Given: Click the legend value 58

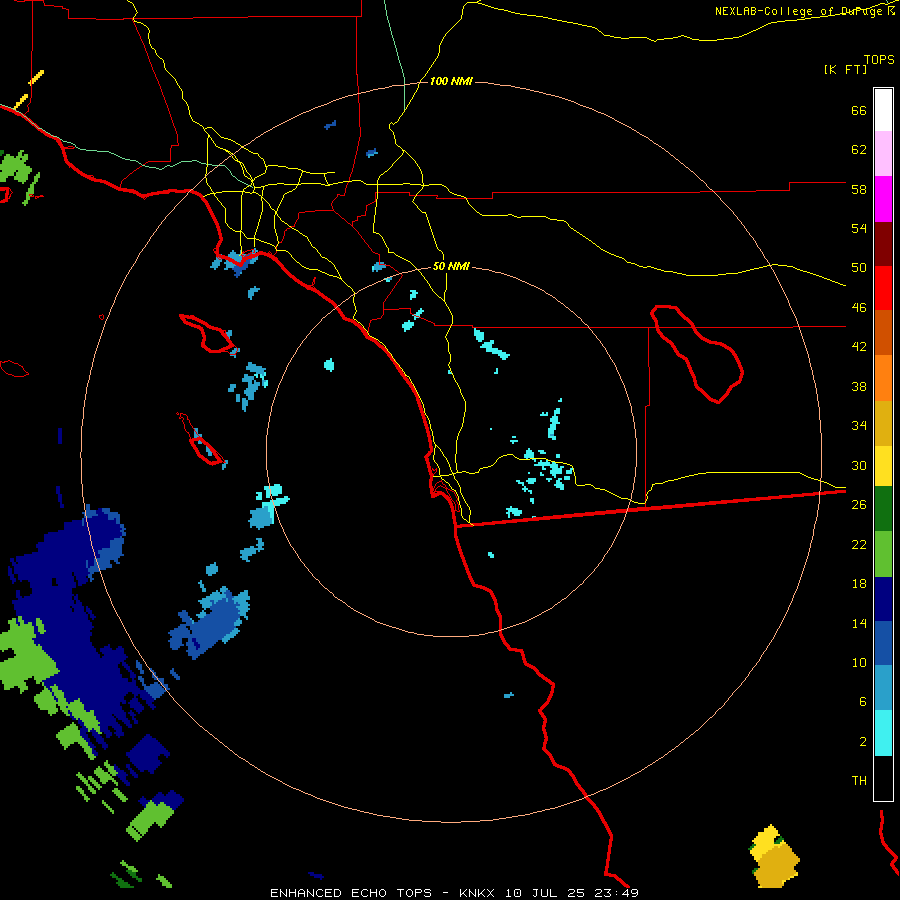Looking at the screenshot, I should pos(859,189).
